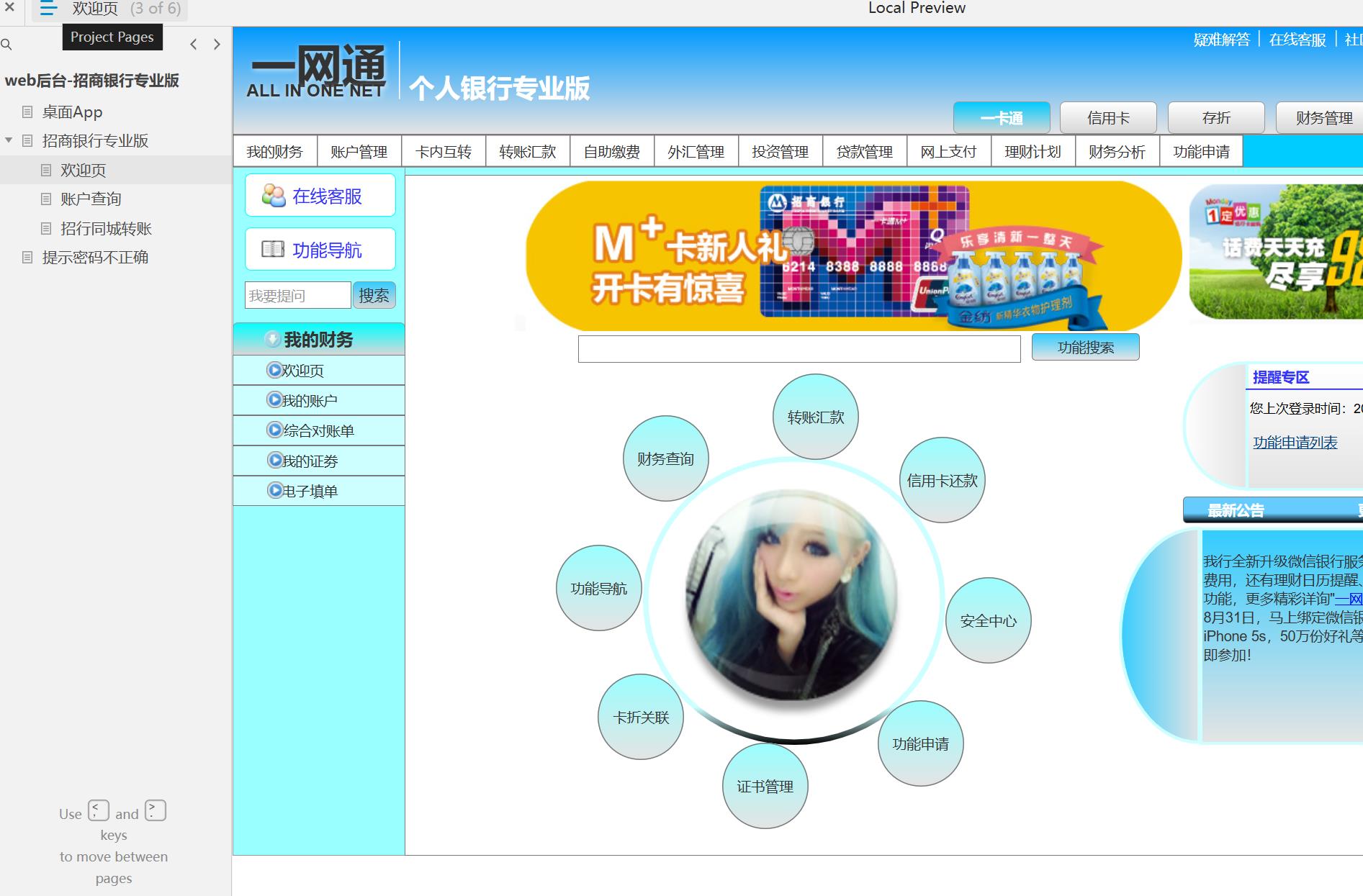Open the 投资管理 menu

[x=781, y=151]
